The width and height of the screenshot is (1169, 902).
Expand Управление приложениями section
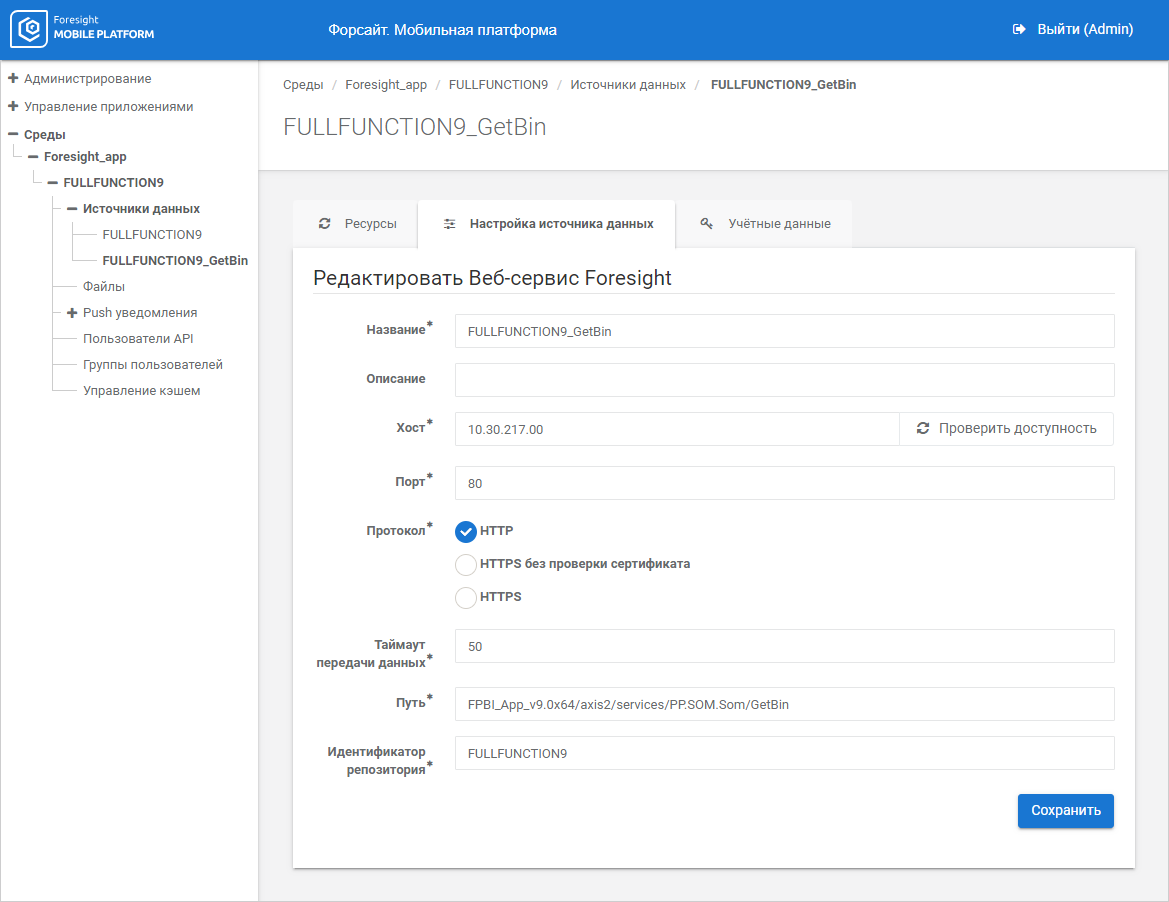(13, 106)
